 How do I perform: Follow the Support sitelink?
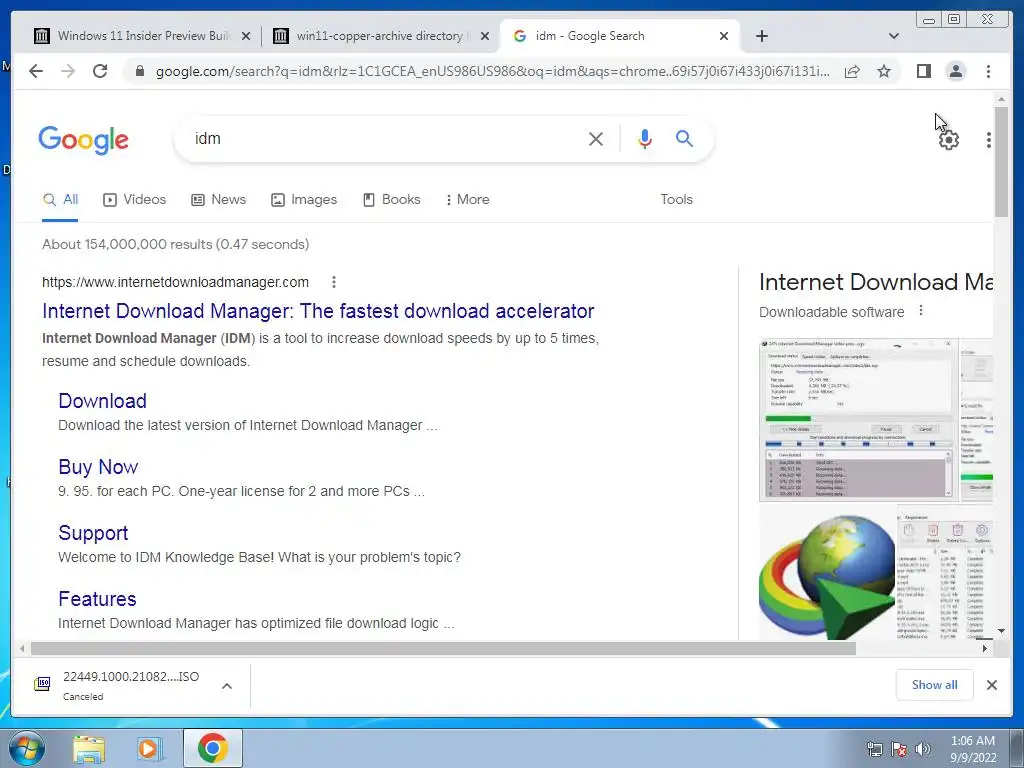(93, 533)
